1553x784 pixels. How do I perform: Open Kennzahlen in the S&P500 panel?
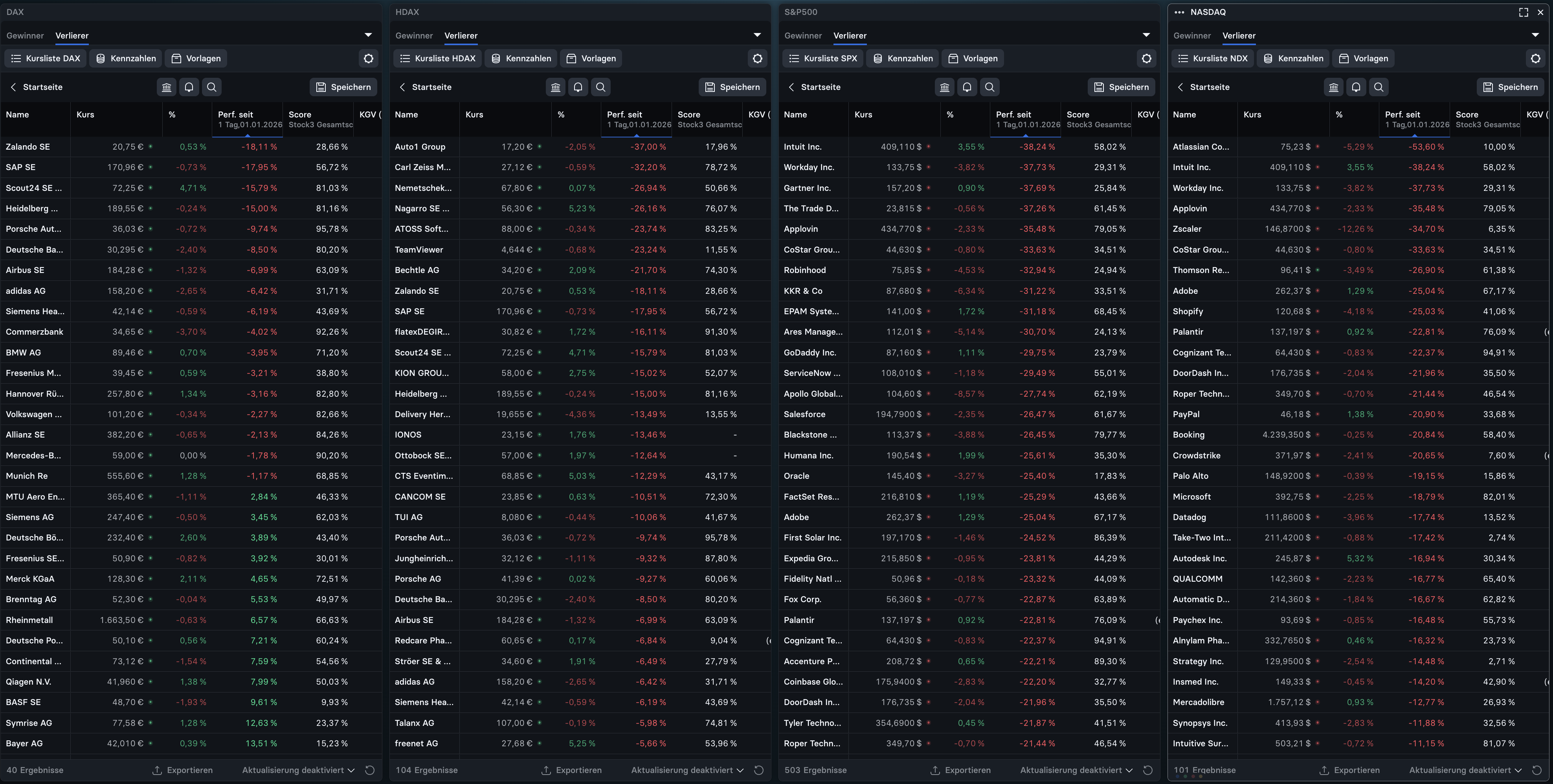click(903, 59)
